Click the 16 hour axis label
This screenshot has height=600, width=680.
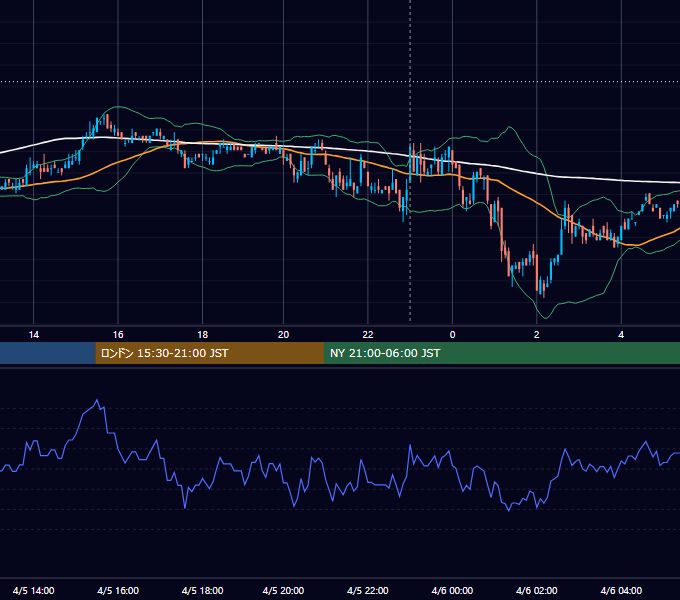coord(118,335)
